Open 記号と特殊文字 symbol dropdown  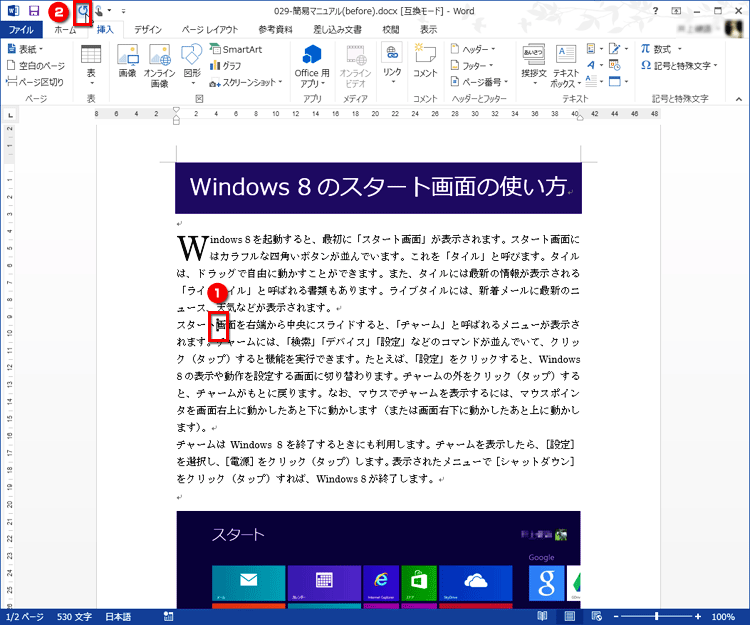tap(679, 66)
